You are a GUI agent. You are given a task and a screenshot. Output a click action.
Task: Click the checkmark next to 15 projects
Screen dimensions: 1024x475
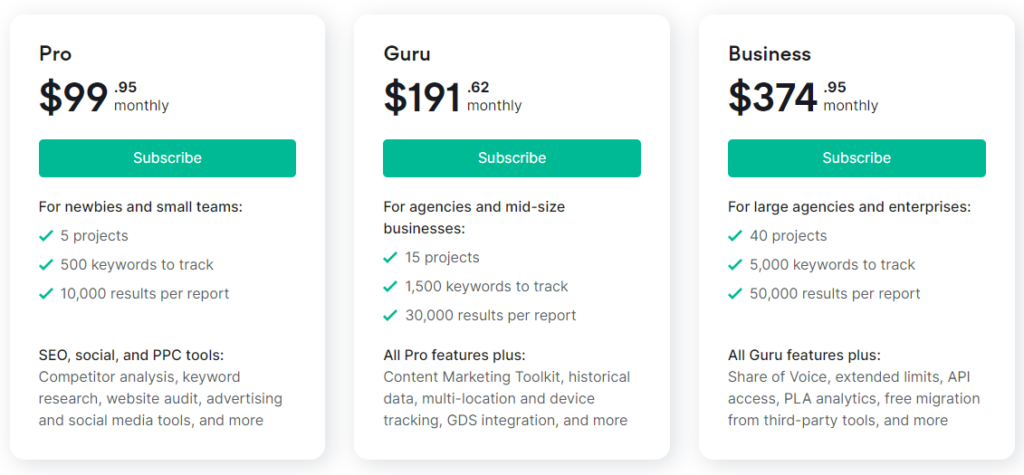[x=390, y=258]
